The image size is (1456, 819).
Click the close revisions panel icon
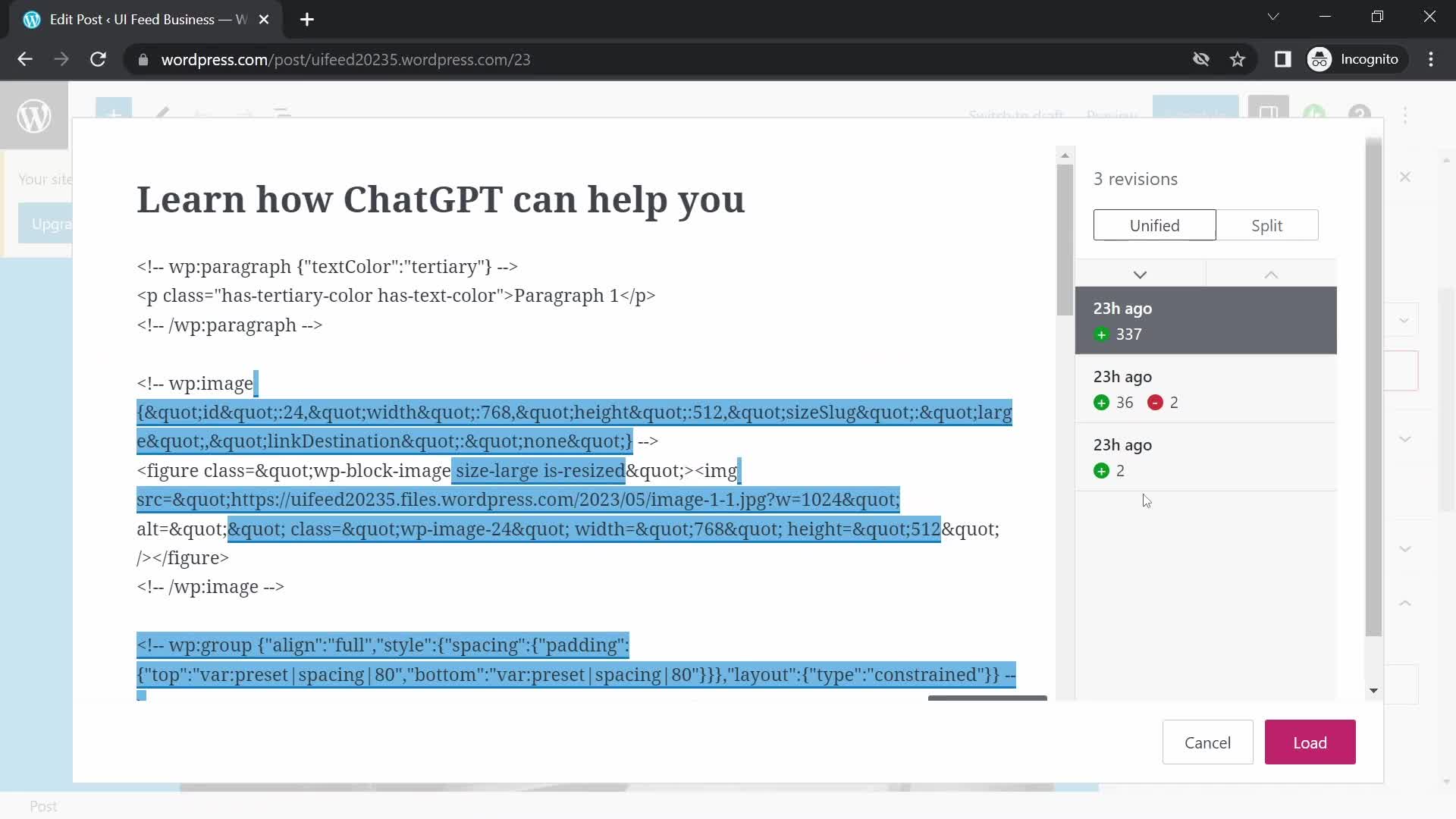point(1405,176)
